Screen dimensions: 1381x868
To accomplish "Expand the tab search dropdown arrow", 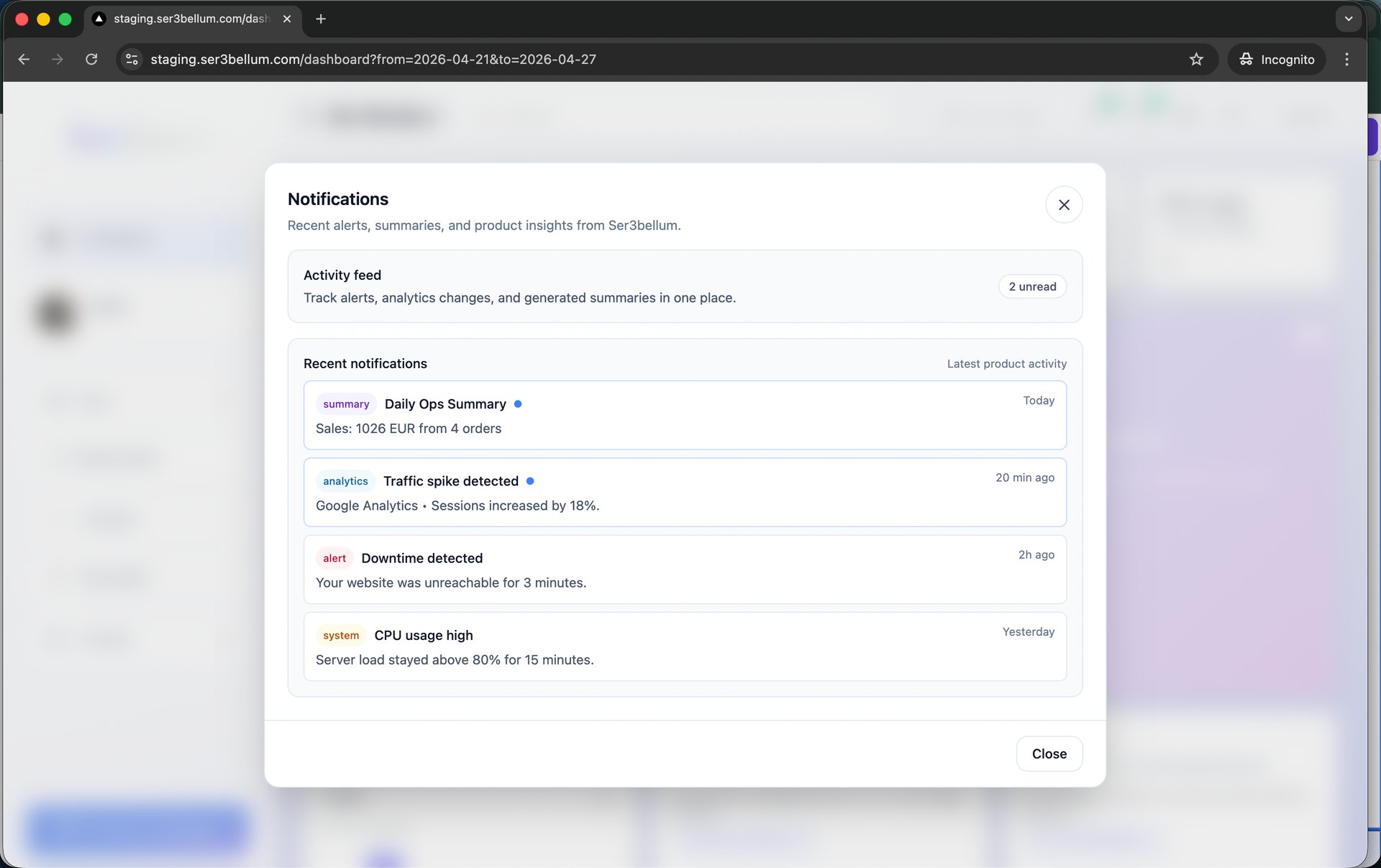I will pos(1348,19).
